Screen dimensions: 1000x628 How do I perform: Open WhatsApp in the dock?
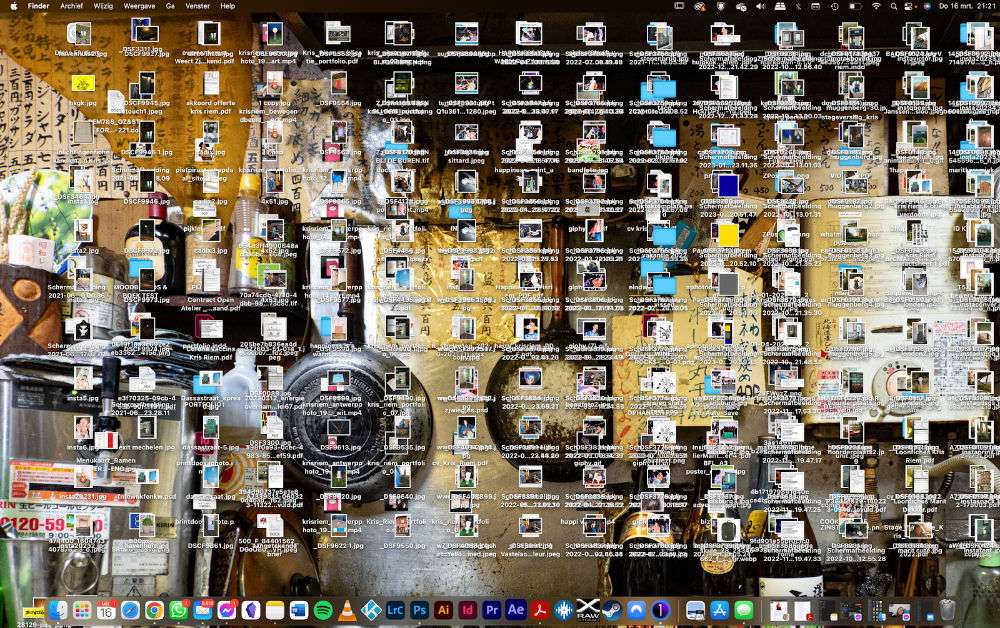point(179,610)
